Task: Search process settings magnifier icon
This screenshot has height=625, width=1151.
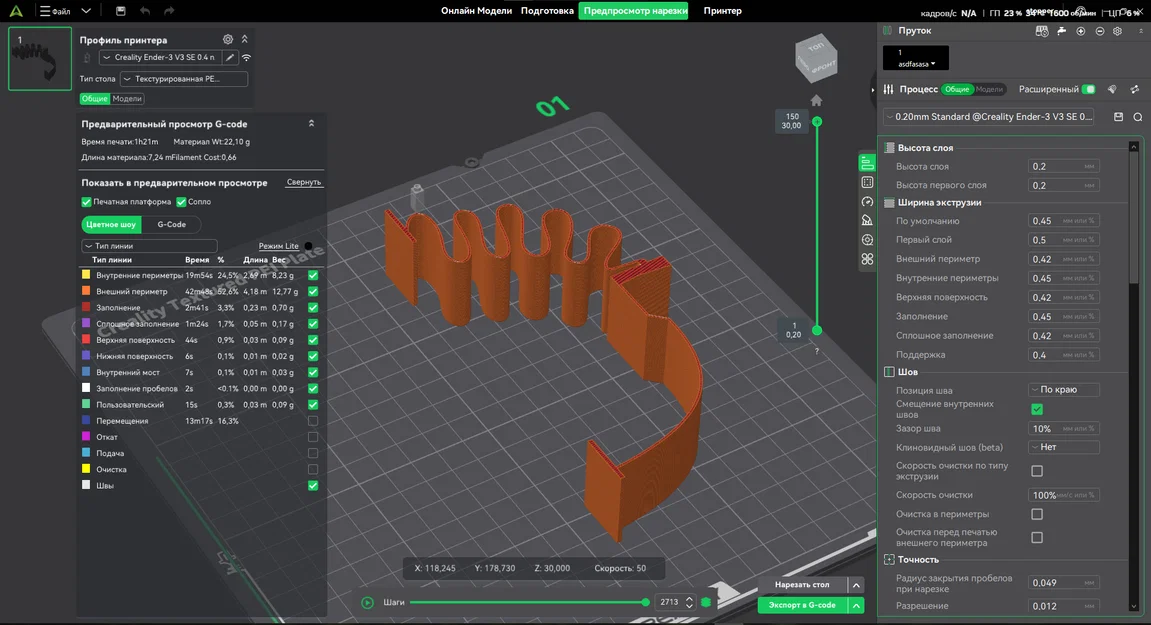Action: tap(1138, 117)
